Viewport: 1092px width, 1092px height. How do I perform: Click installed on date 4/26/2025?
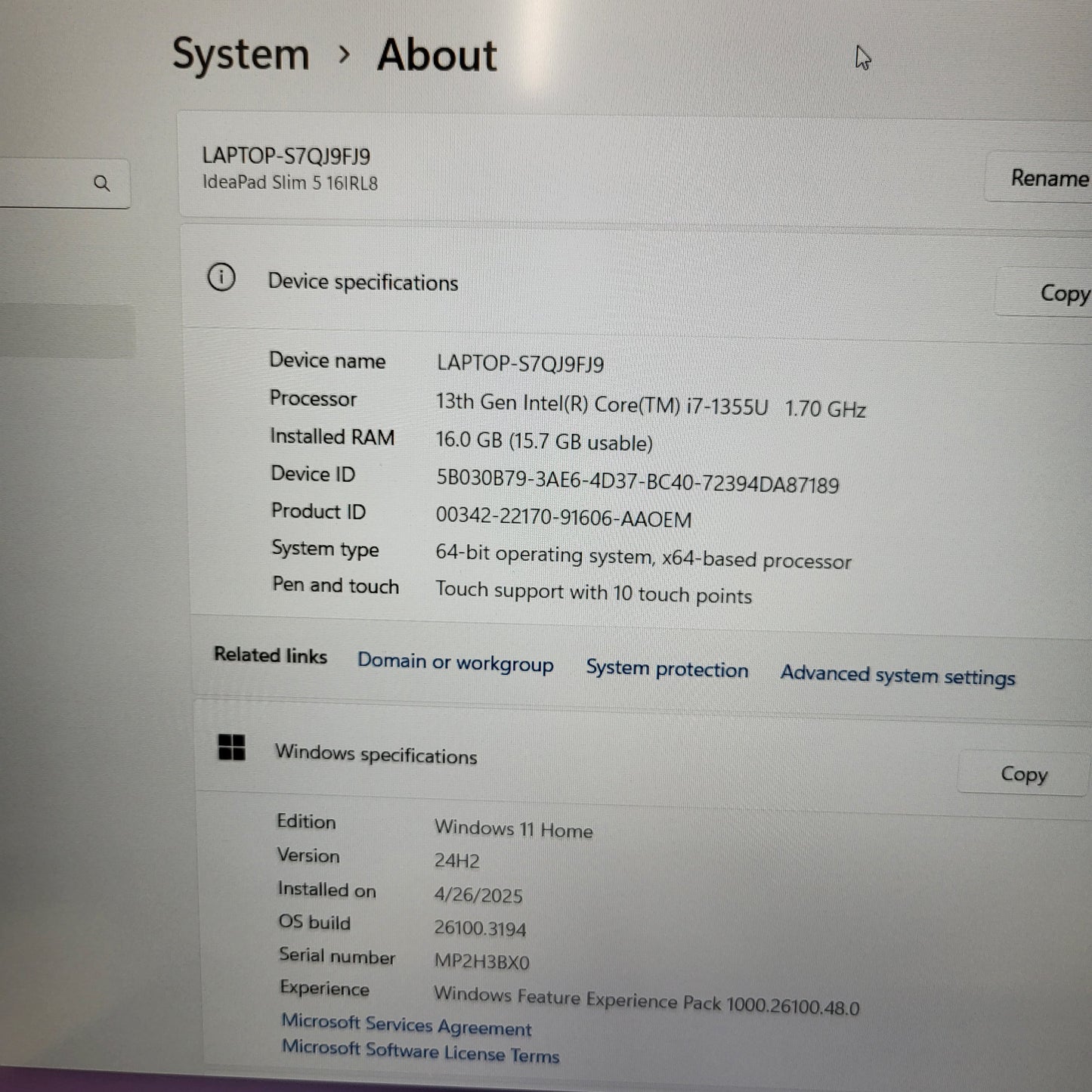click(478, 896)
